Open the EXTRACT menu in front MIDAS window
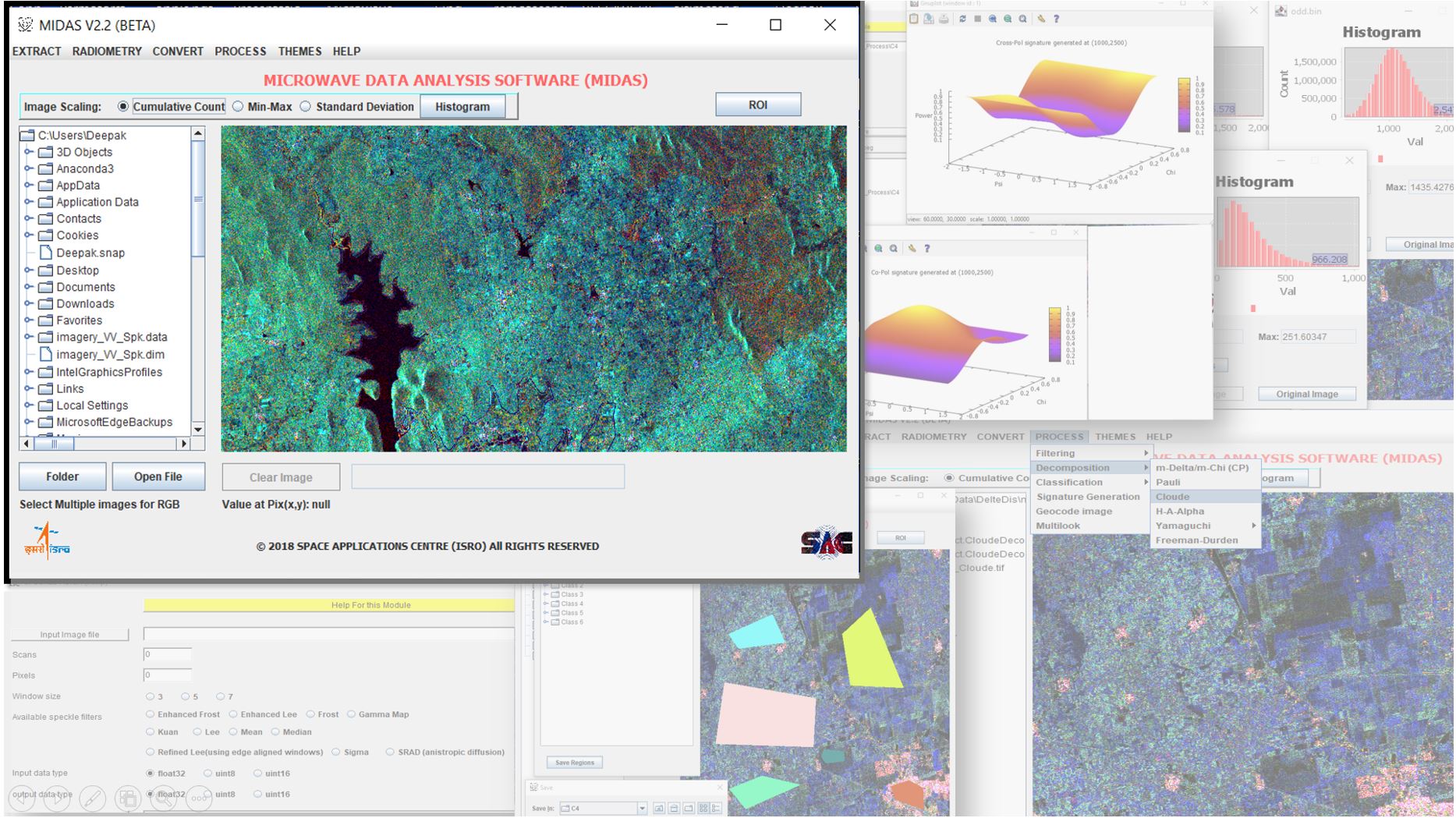 coord(37,51)
